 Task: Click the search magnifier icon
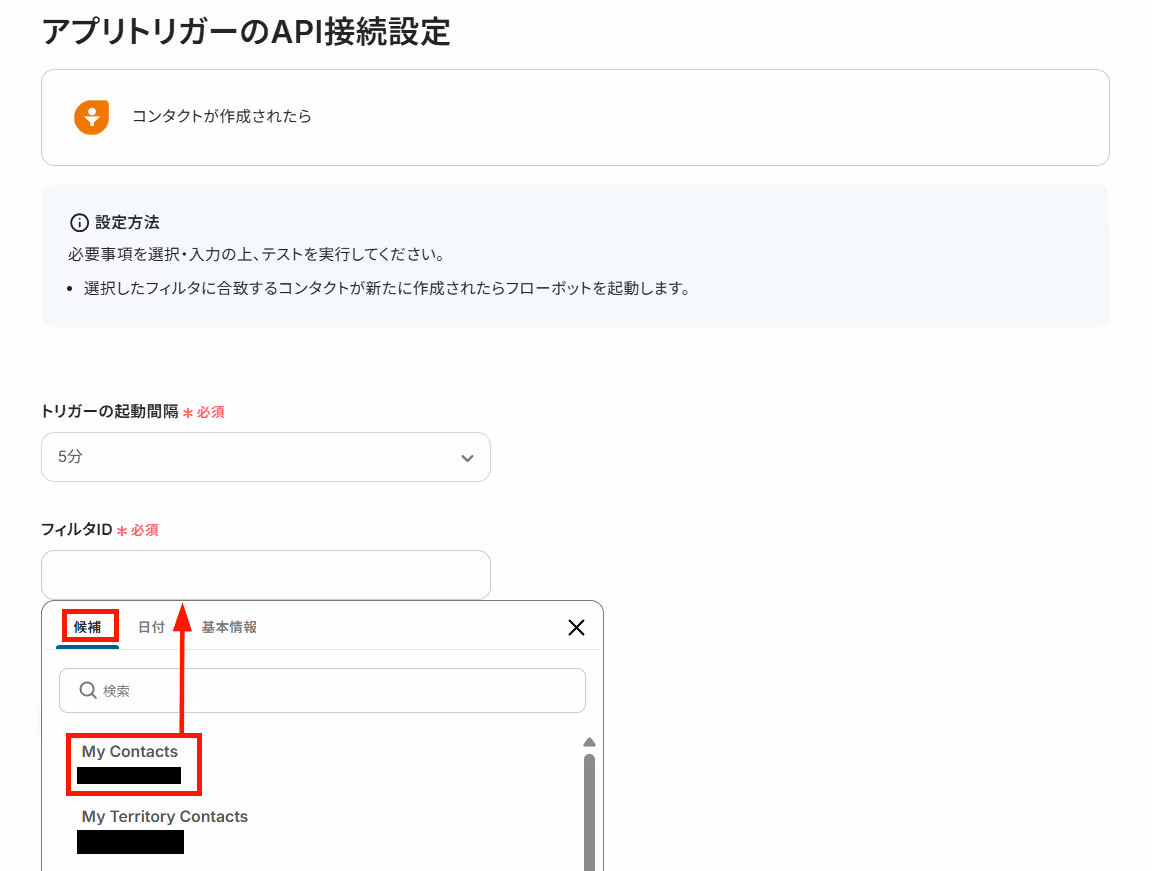(87, 690)
